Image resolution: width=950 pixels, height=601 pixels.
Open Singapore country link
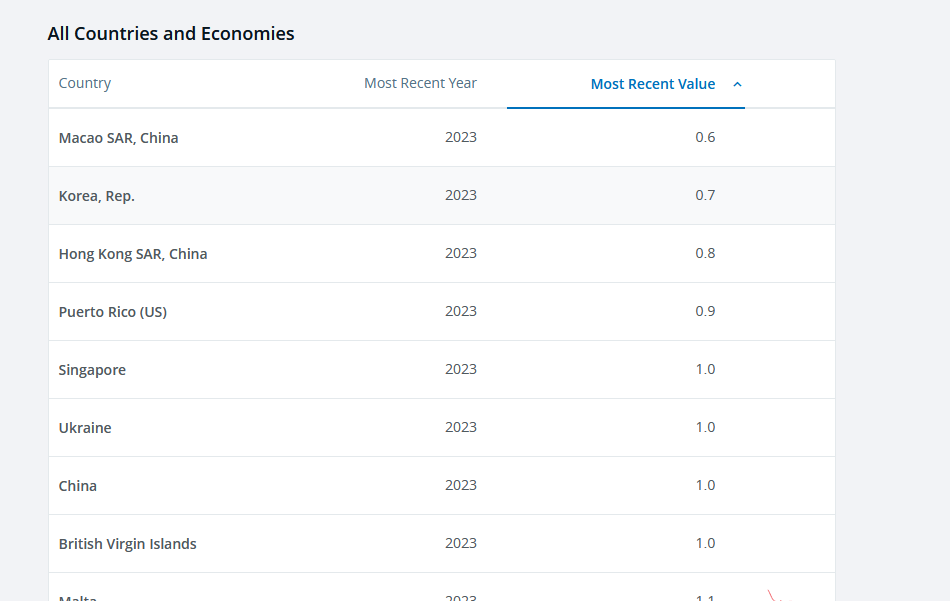[x=92, y=370]
